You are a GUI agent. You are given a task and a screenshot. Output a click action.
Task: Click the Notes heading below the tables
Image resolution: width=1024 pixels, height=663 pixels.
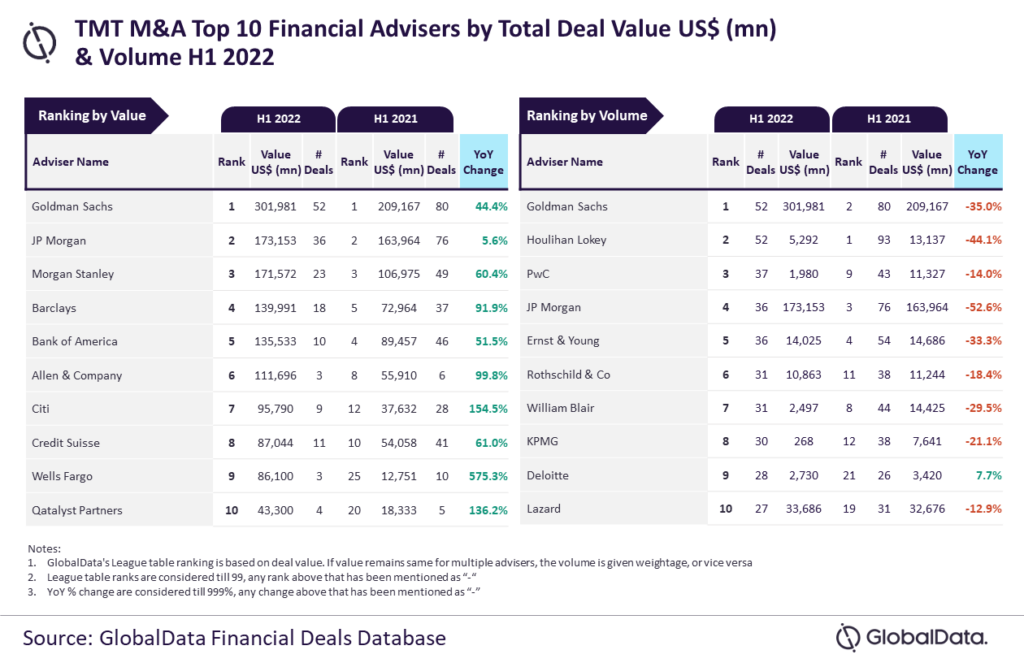(x=43, y=548)
